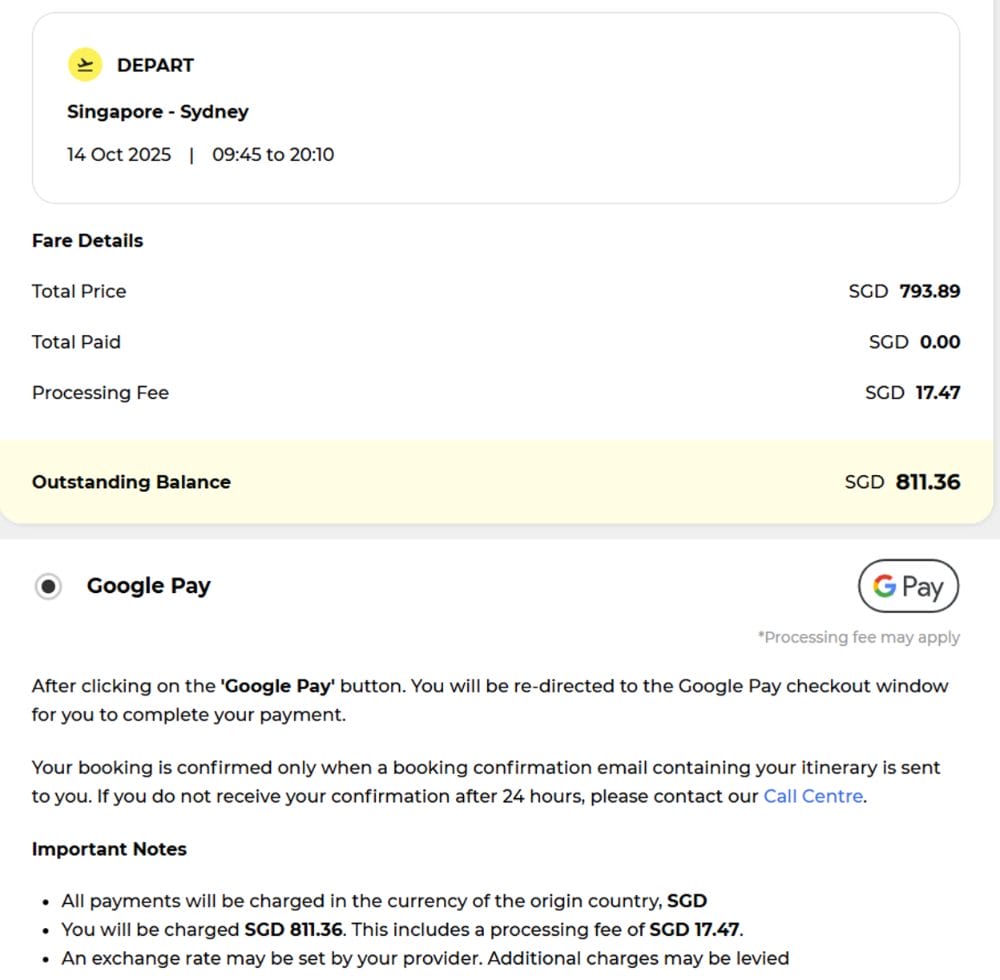The height and width of the screenshot is (980, 1000).
Task: Click the Processing Fee amount SGD 17.47
Action: coord(912,393)
